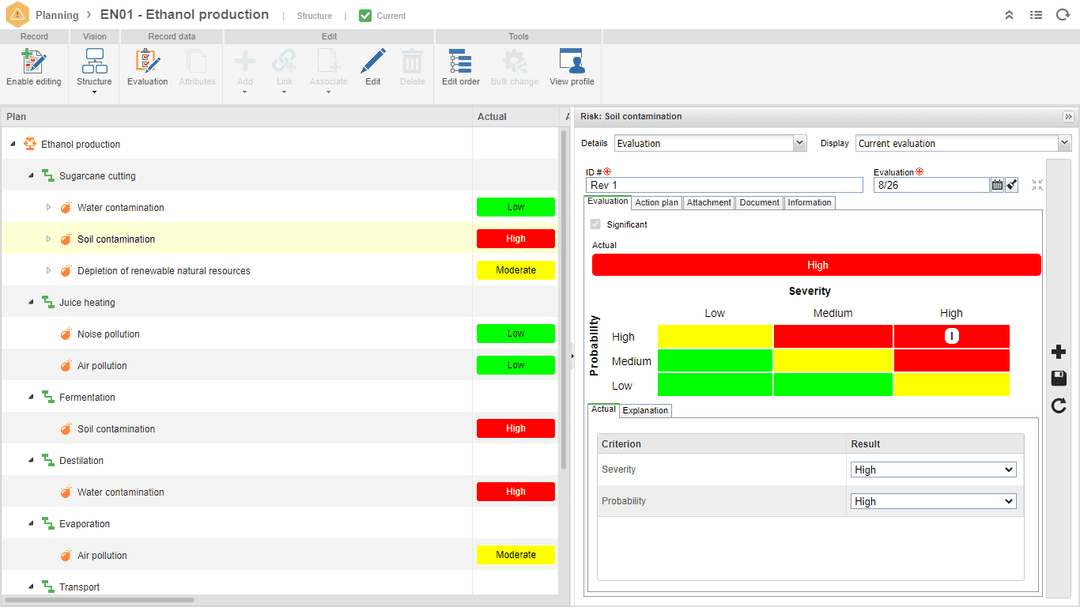The width and height of the screenshot is (1080, 607).
Task: Click the refresh arrow icon on right sidebar
Action: tap(1059, 405)
